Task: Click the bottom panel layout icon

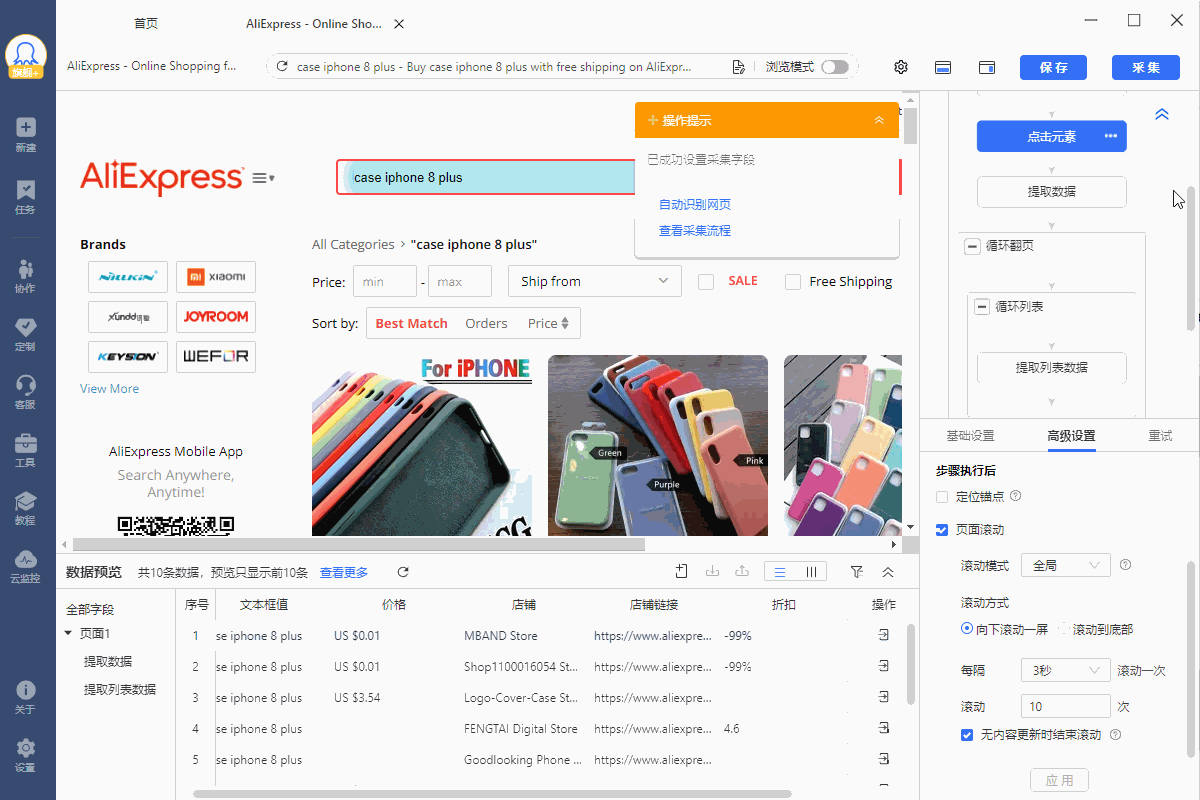Action: click(x=942, y=67)
